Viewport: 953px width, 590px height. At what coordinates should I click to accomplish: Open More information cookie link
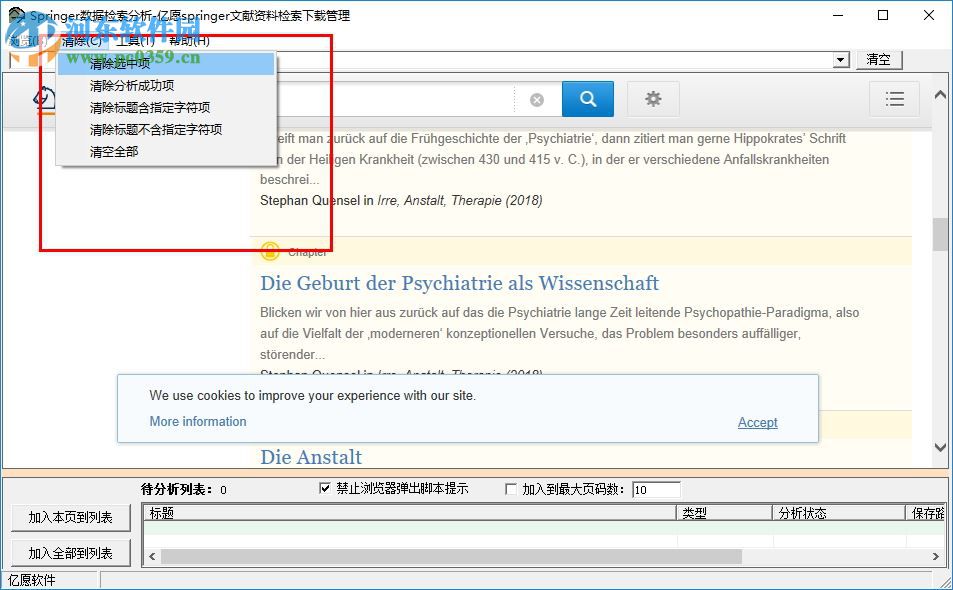point(198,421)
